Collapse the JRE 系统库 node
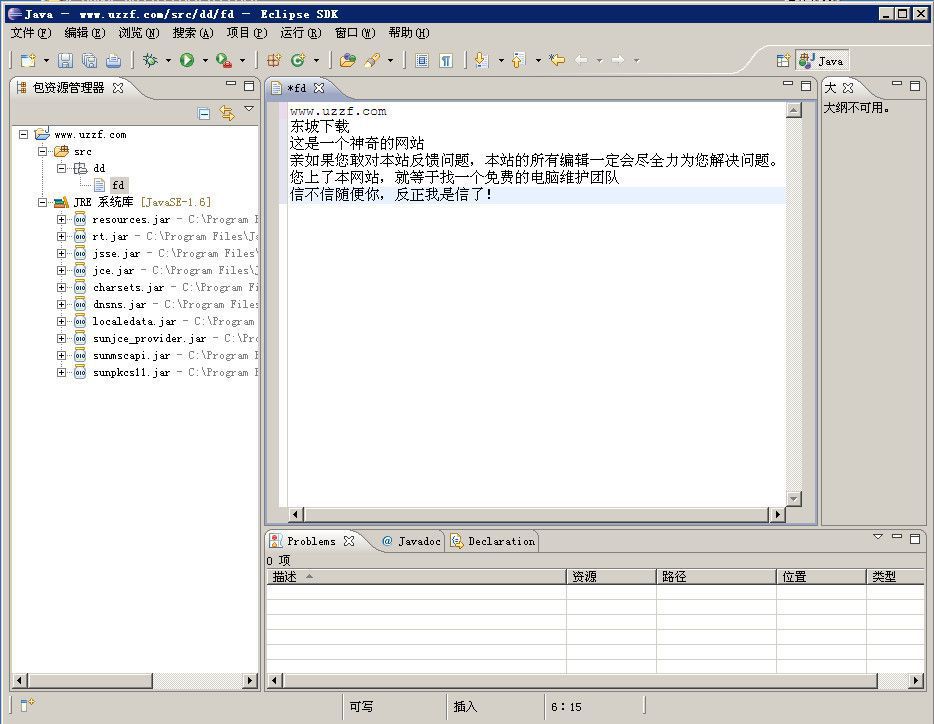 [x=42, y=202]
